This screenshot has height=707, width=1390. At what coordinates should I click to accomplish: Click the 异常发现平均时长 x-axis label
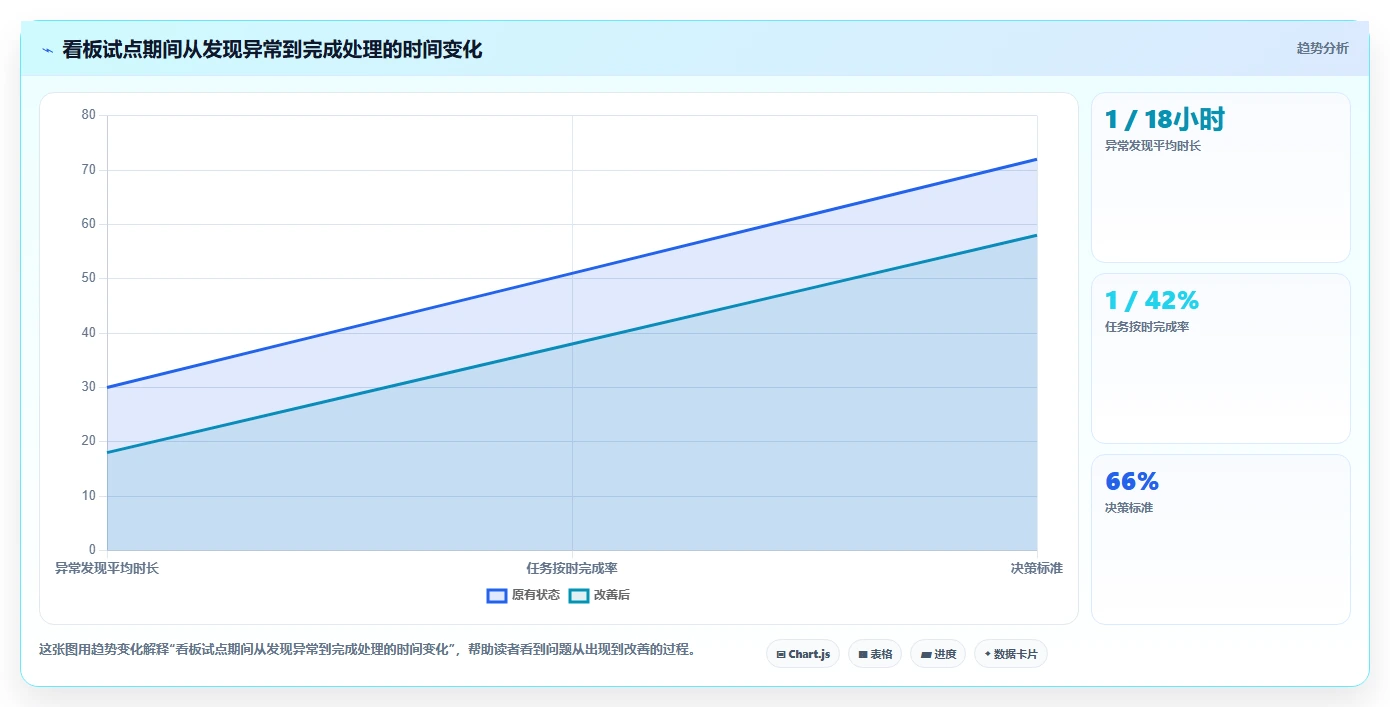[x=107, y=568]
